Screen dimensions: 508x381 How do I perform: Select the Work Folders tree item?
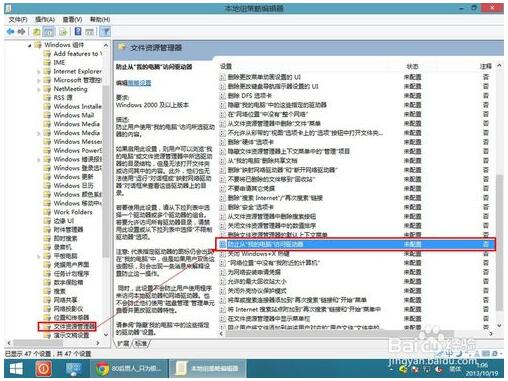point(68,212)
